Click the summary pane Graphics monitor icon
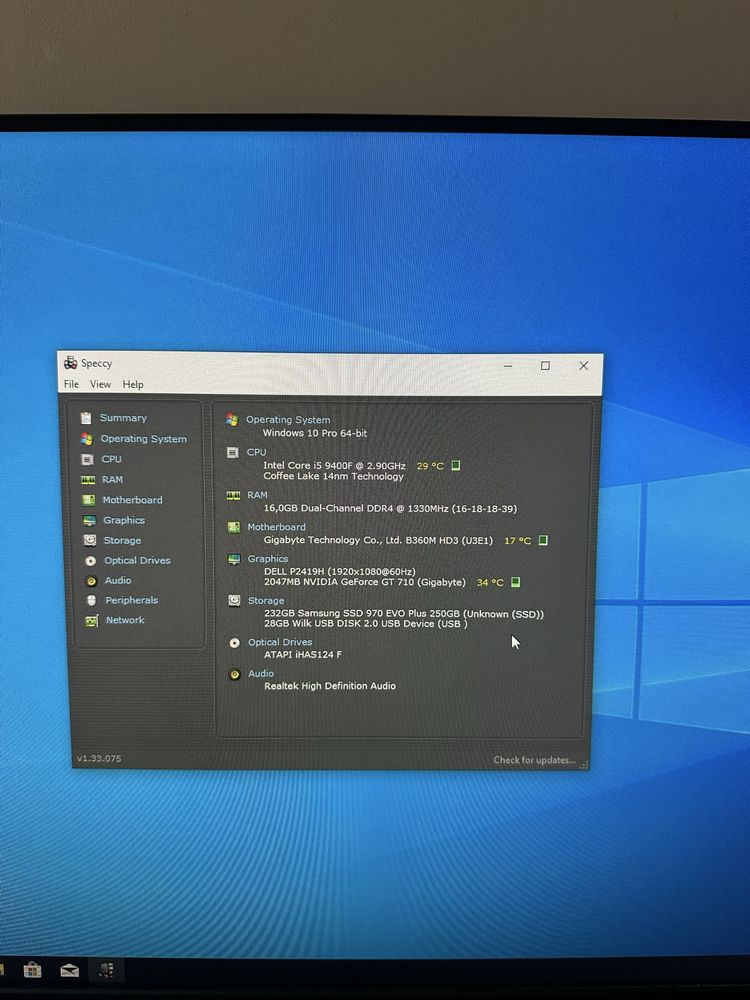The width and height of the screenshot is (750, 1000). (x=234, y=559)
